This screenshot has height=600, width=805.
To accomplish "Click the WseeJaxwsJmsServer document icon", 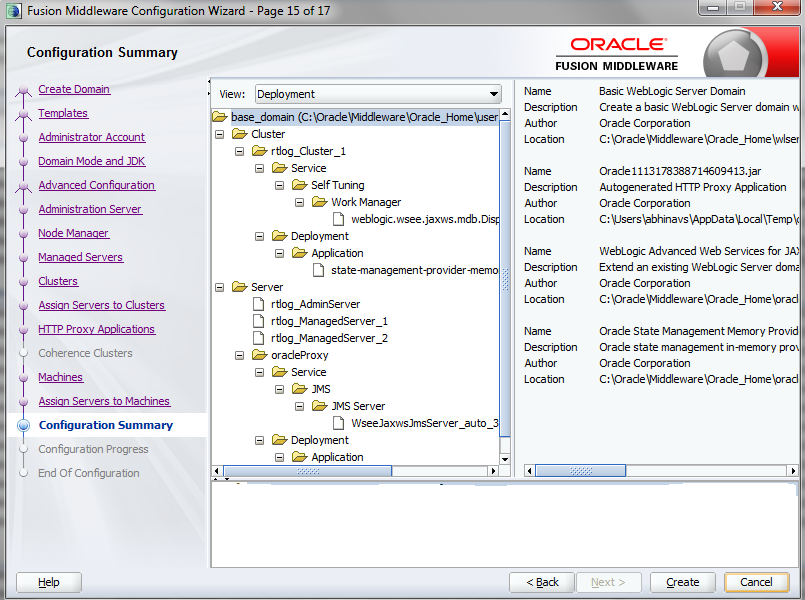I will (340, 423).
